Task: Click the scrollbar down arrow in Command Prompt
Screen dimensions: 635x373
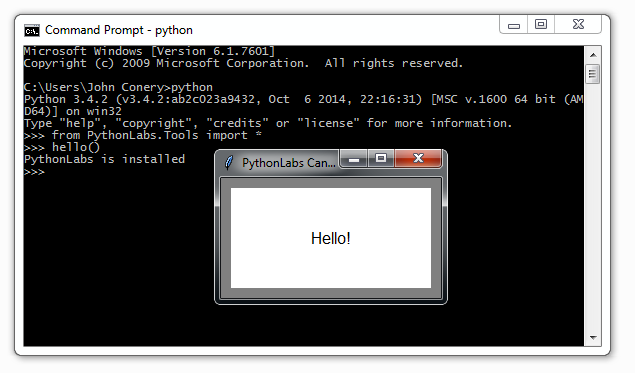Action: tap(593, 337)
